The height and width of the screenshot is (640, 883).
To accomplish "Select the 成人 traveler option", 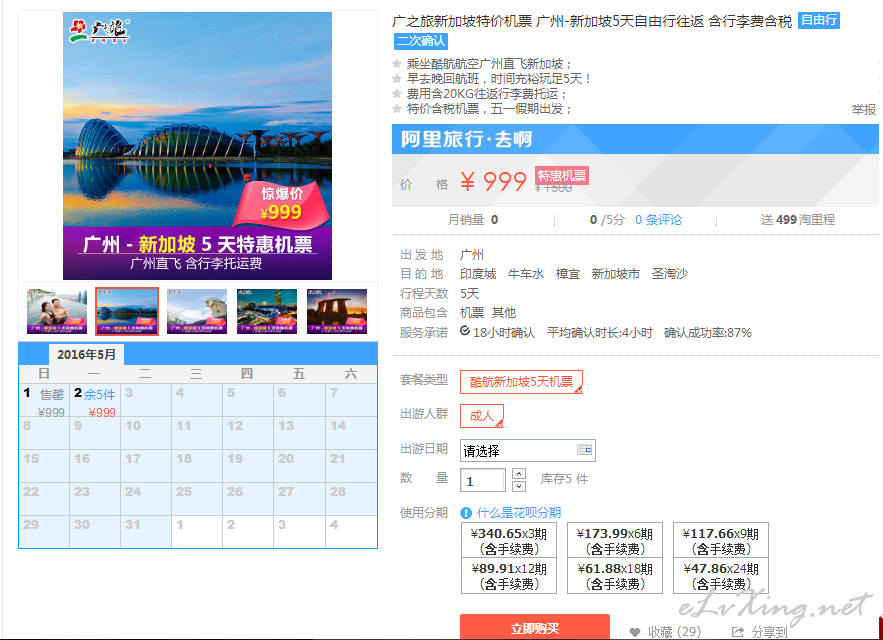I will pyautogui.click(x=481, y=416).
